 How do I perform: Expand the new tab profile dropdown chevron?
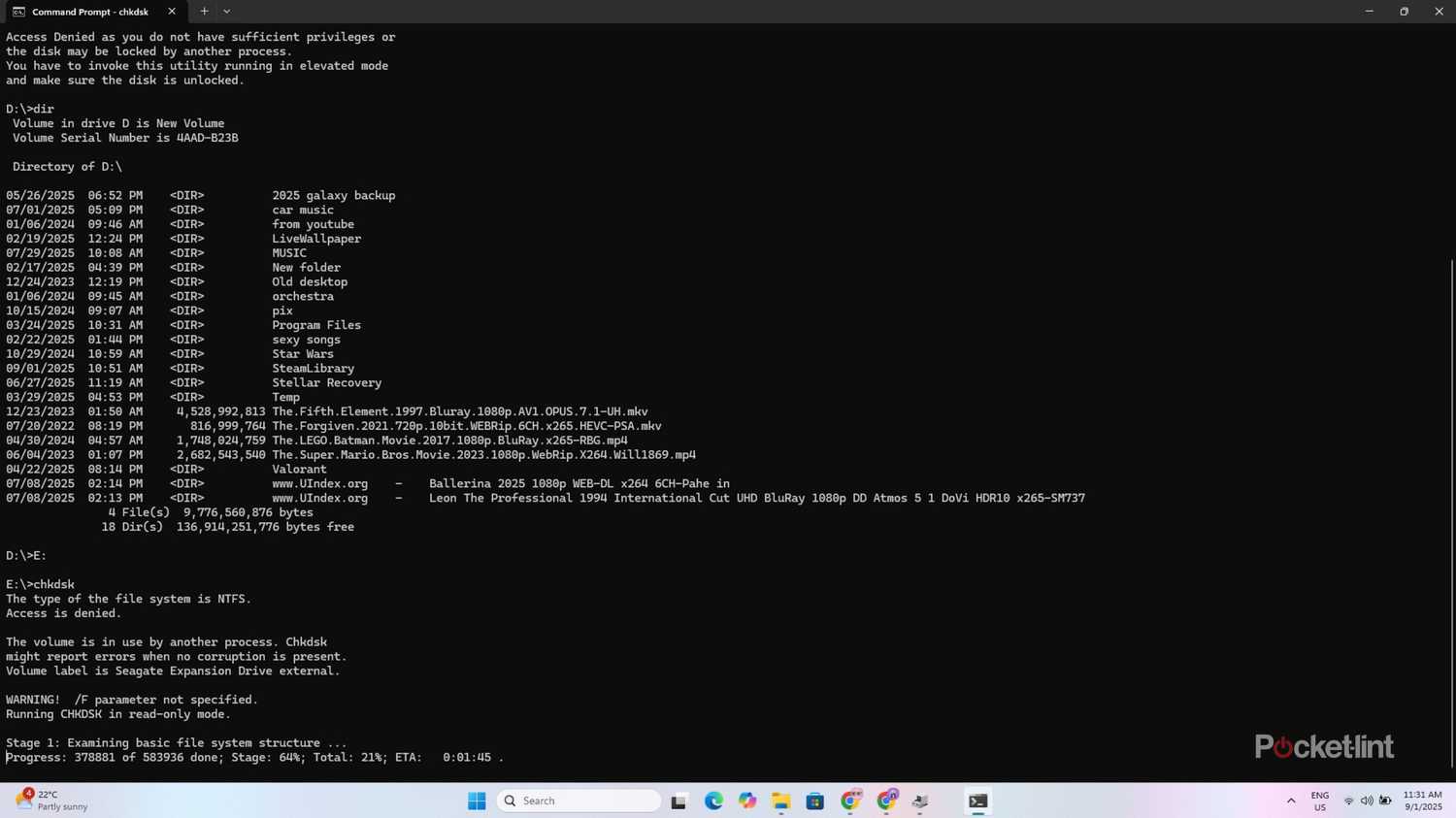click(227, 12)
